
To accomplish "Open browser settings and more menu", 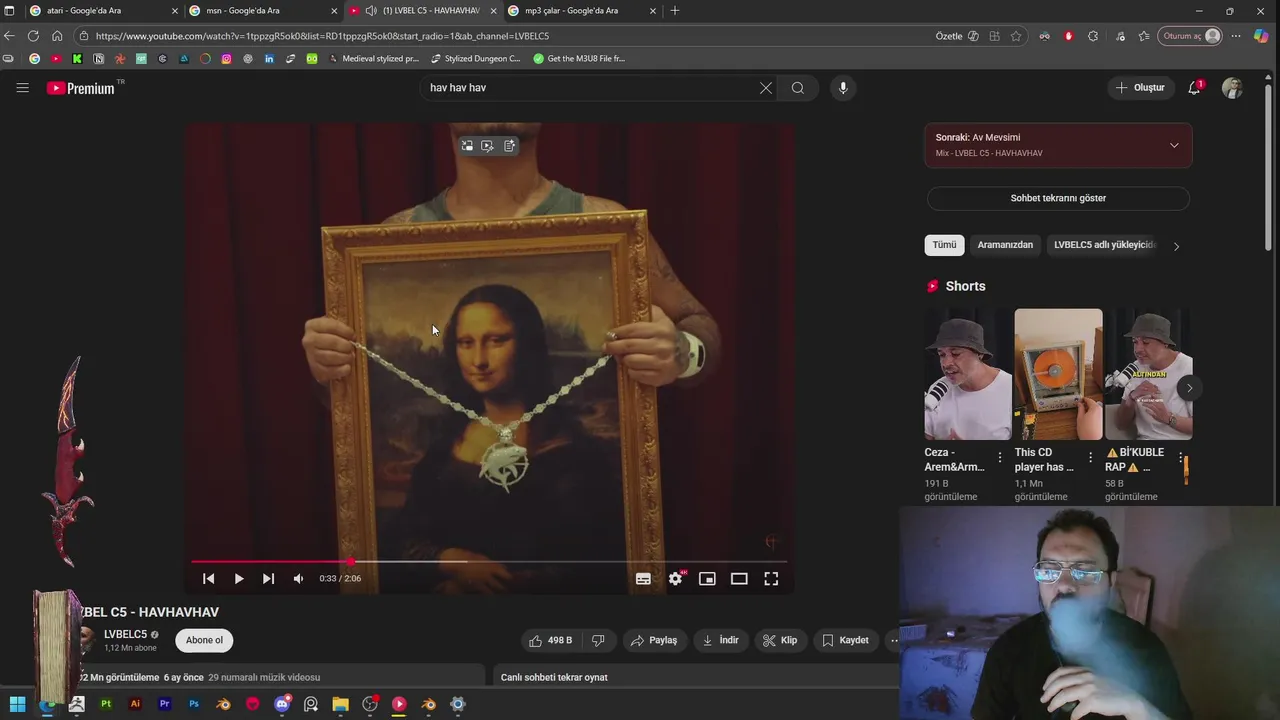I will [x=1236, y=36].
